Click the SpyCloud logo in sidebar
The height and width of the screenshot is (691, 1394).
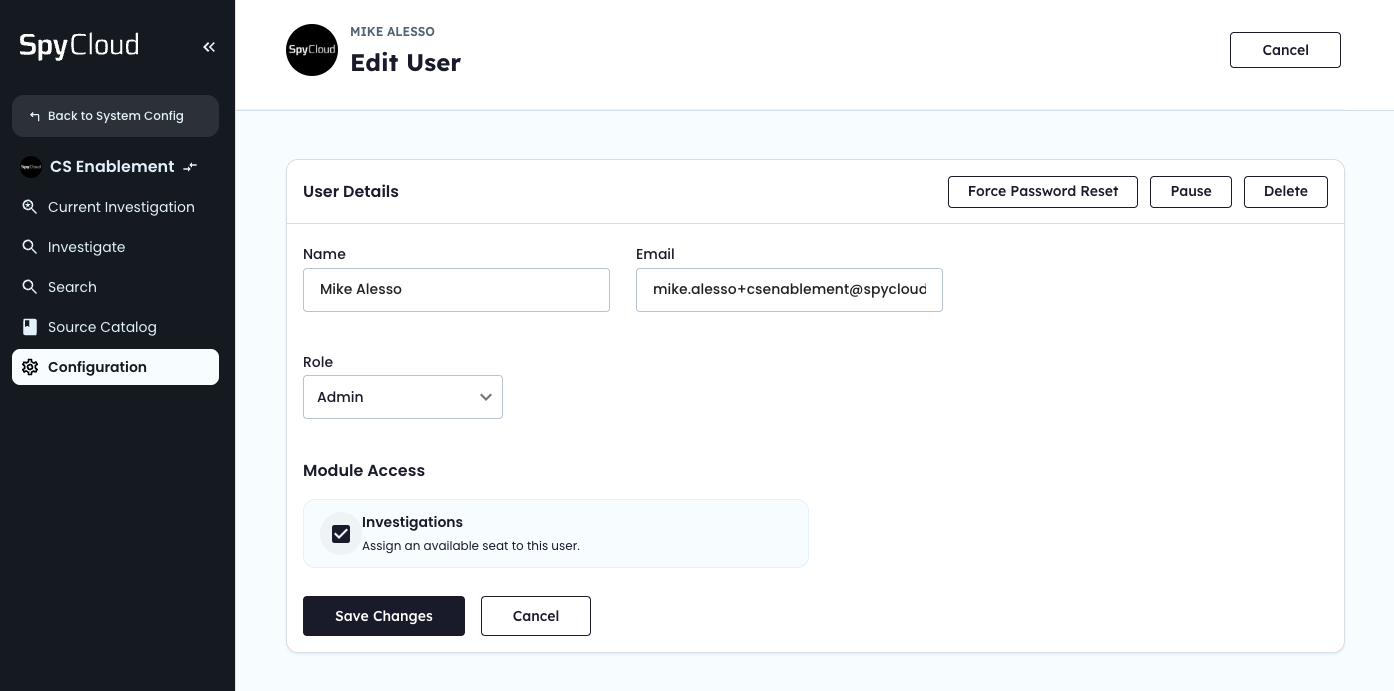point(79,46)
